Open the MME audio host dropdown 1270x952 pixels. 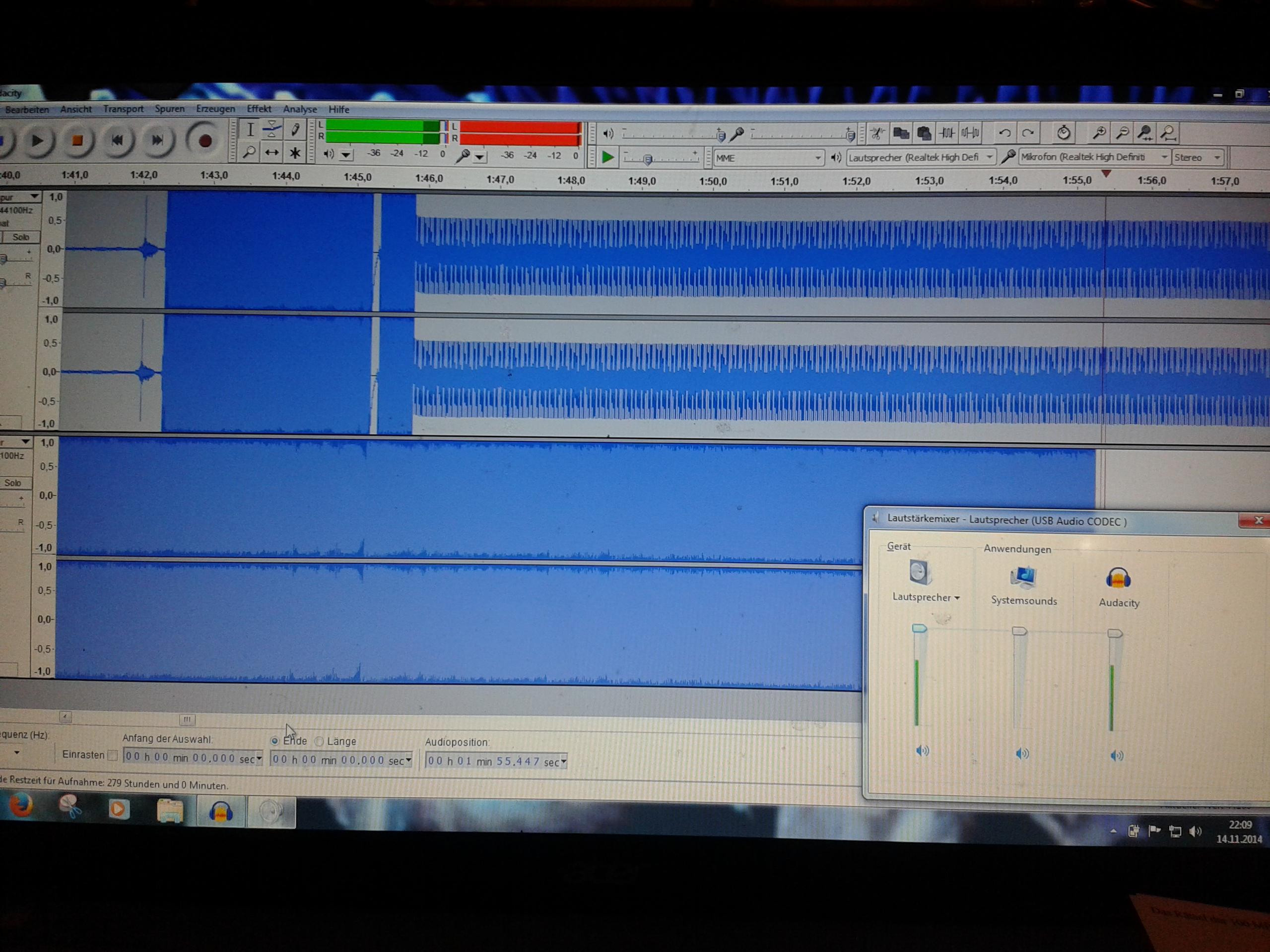click(768, 158)
